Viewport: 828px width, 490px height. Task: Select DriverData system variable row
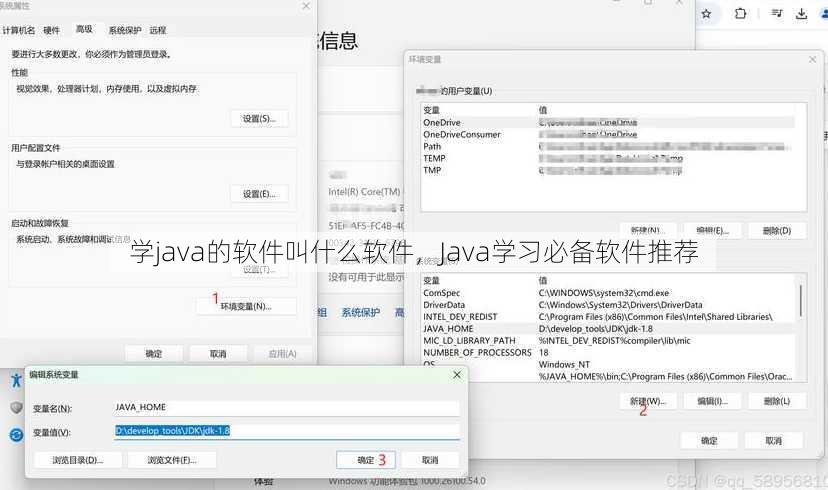point(608,305)
